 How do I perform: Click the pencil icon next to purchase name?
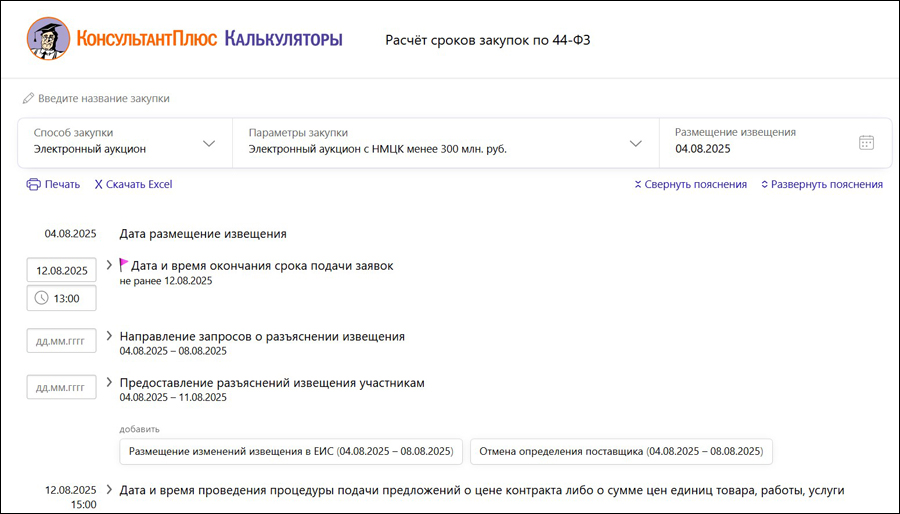[x=28, y=99]
